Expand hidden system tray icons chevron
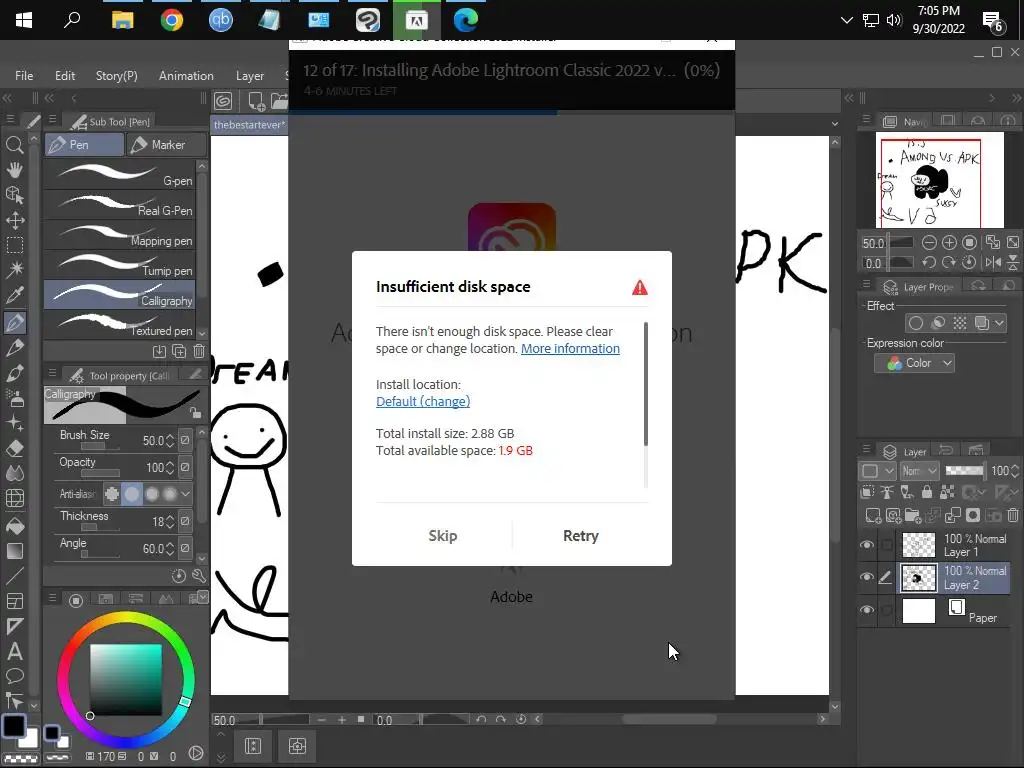 pos(847,20)
